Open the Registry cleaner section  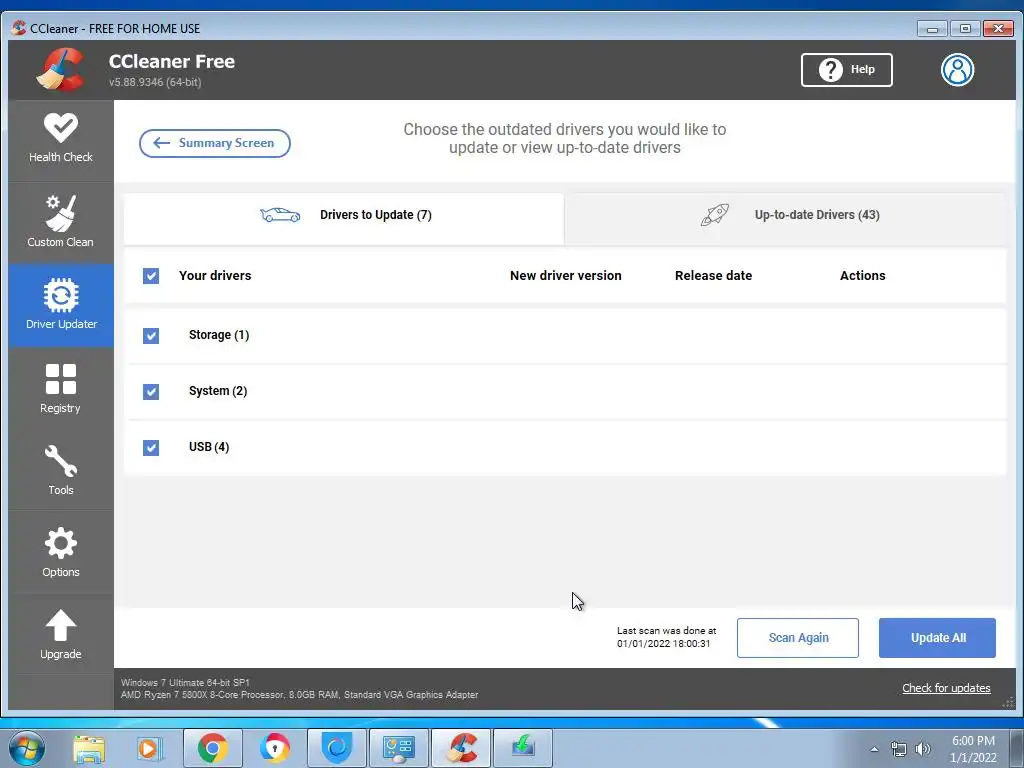tap(61, 388)
